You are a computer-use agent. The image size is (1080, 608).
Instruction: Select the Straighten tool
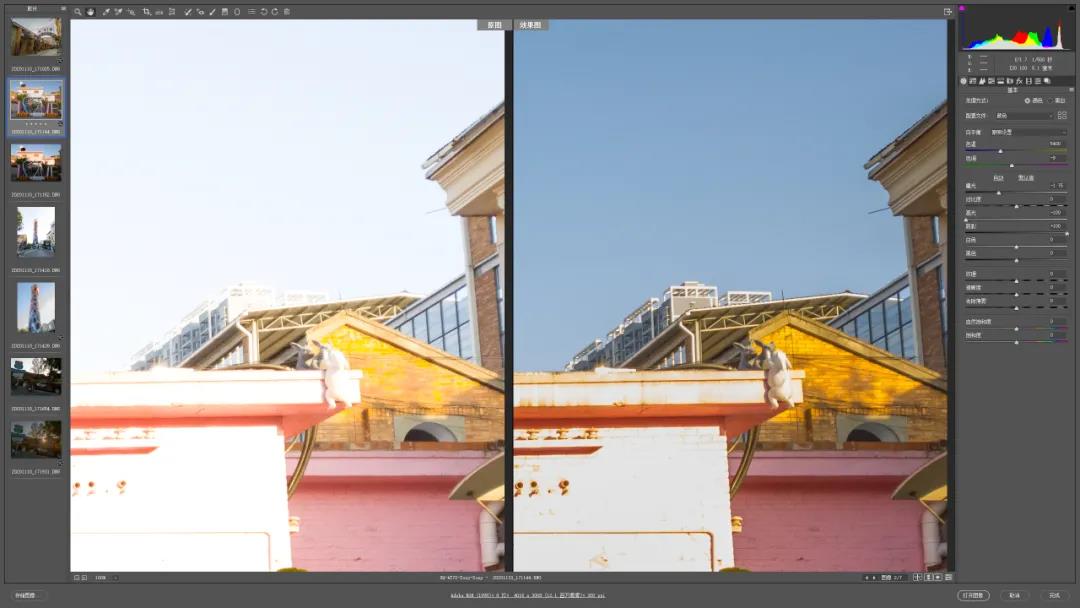159,12
